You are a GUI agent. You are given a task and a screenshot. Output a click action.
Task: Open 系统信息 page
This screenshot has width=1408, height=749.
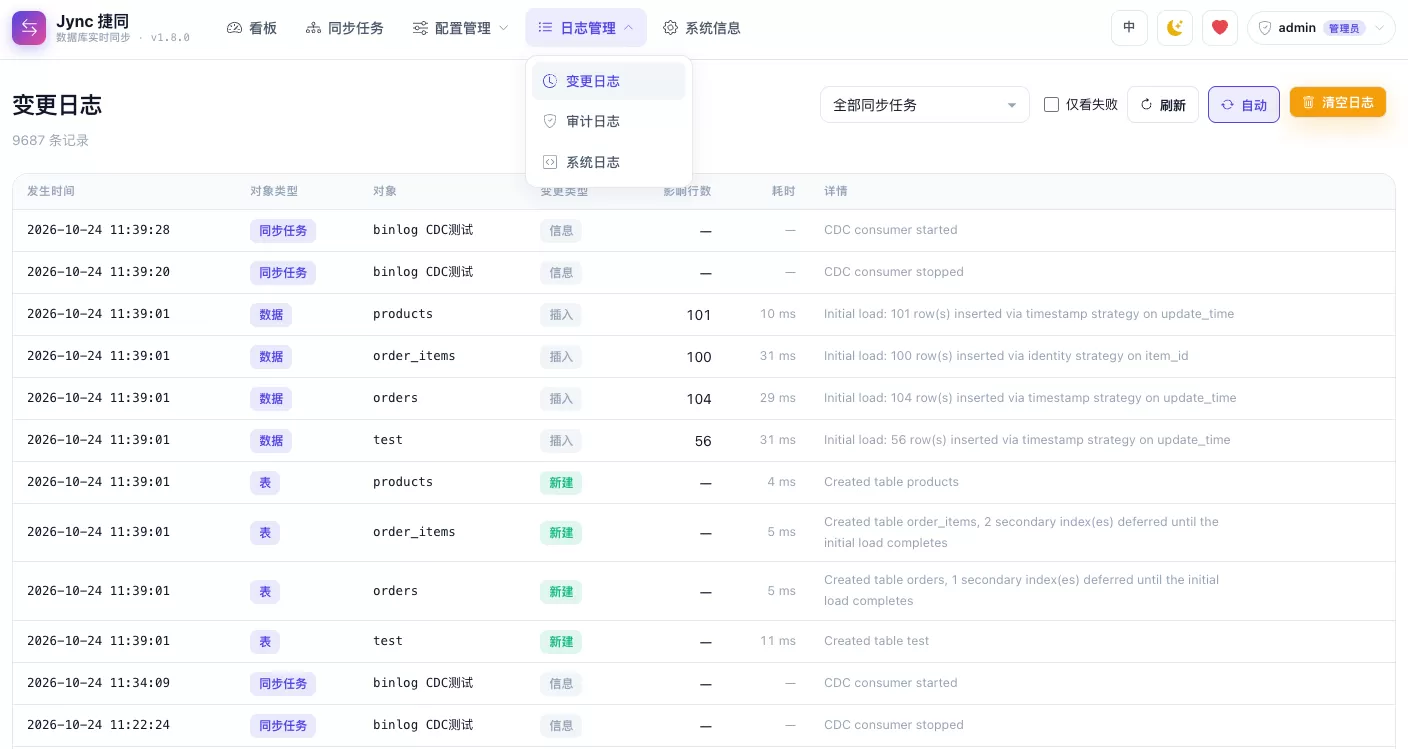tap(702, 28)
